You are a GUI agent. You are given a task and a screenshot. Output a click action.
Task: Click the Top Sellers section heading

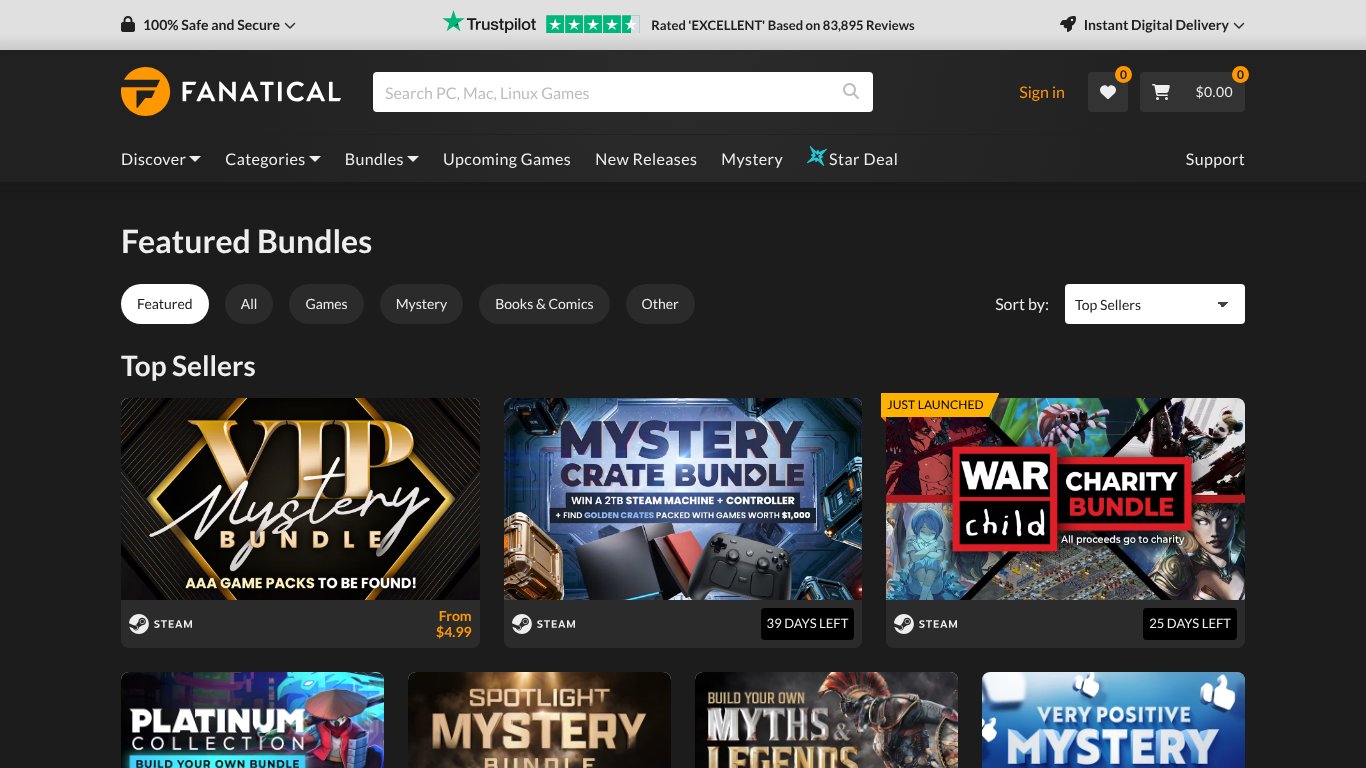point(188,366)
